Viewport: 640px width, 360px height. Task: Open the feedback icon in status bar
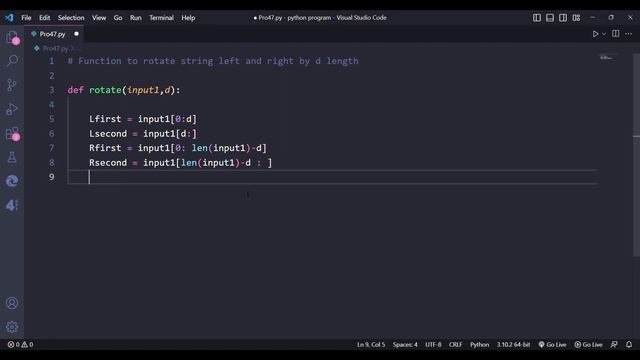click(614, 344)
